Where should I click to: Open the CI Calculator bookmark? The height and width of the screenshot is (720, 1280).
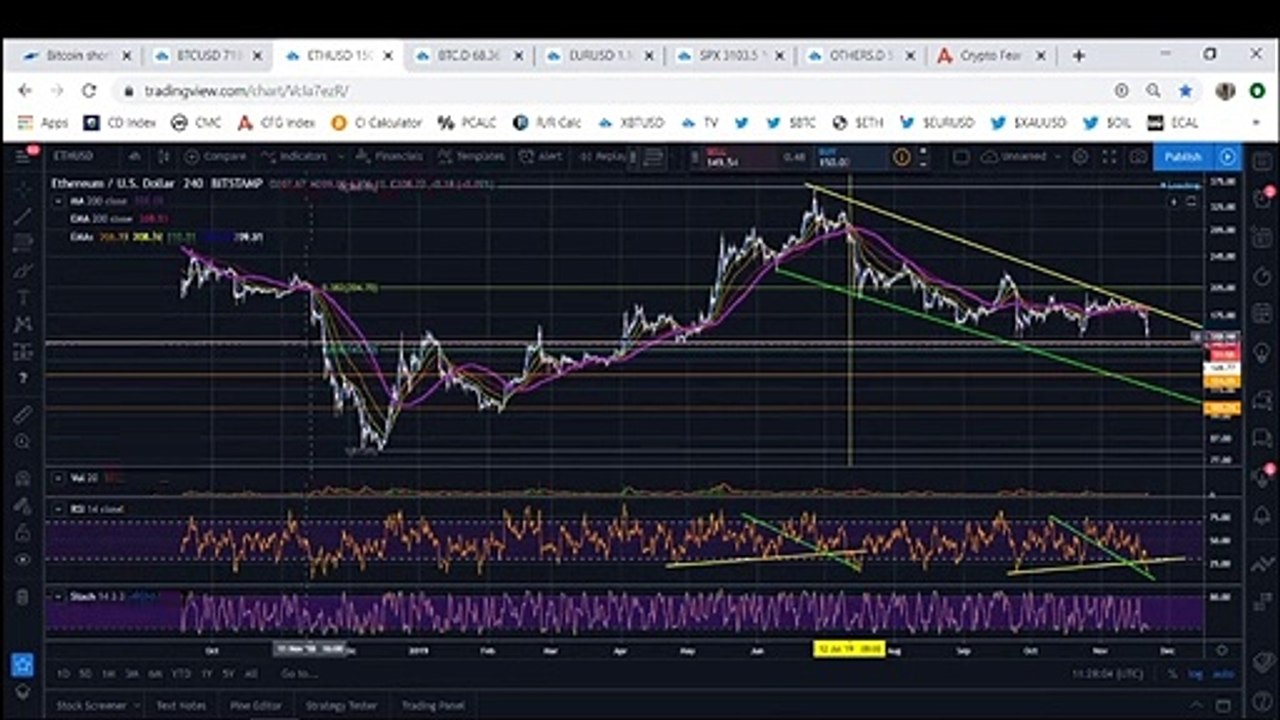click(377, 123)
